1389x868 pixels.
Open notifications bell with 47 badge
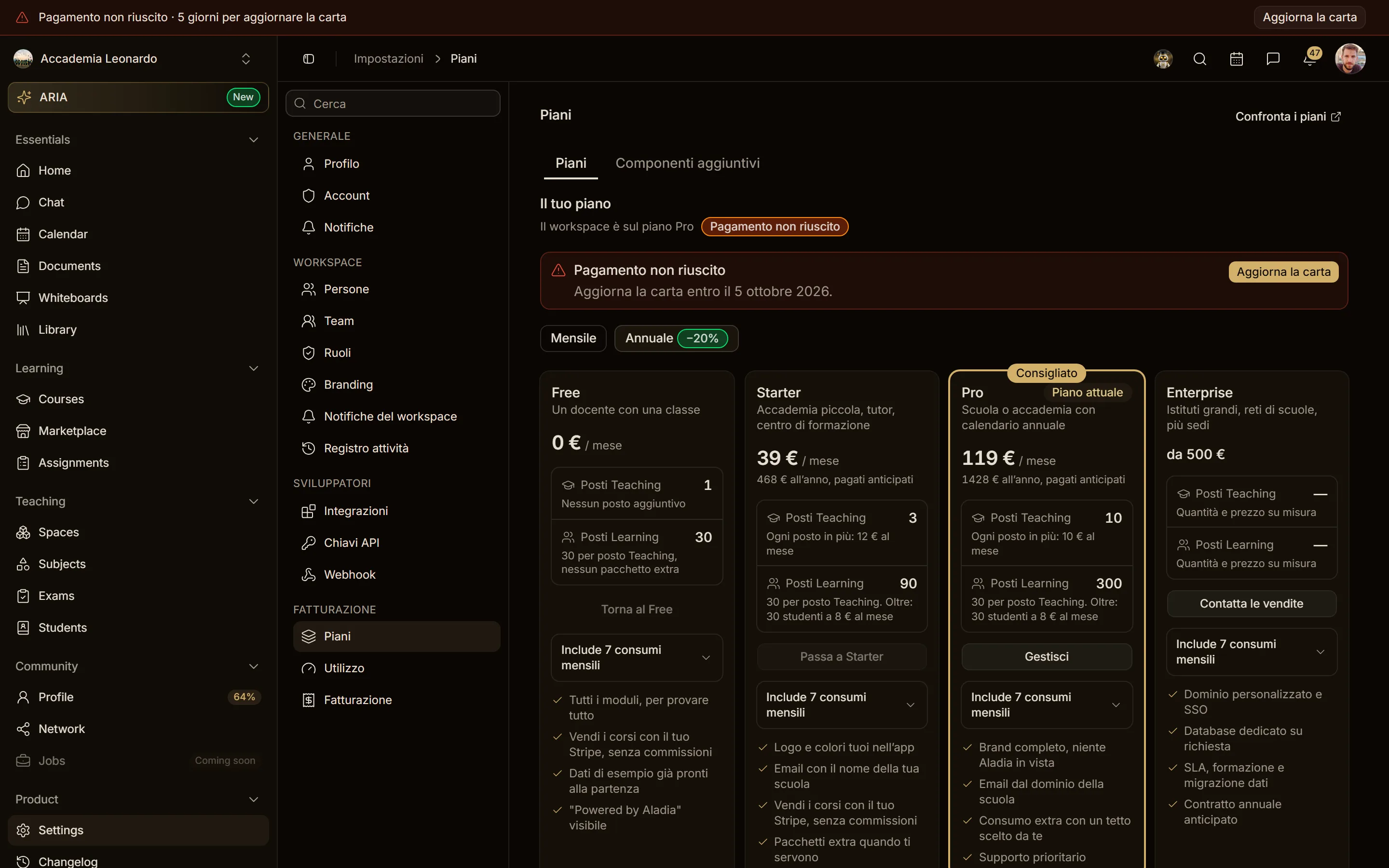point(1310,58)
